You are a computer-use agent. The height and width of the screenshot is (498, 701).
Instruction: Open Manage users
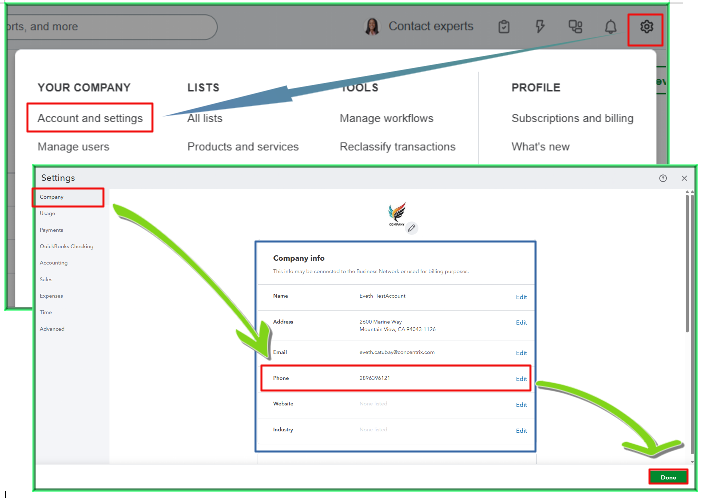point(73,147)
